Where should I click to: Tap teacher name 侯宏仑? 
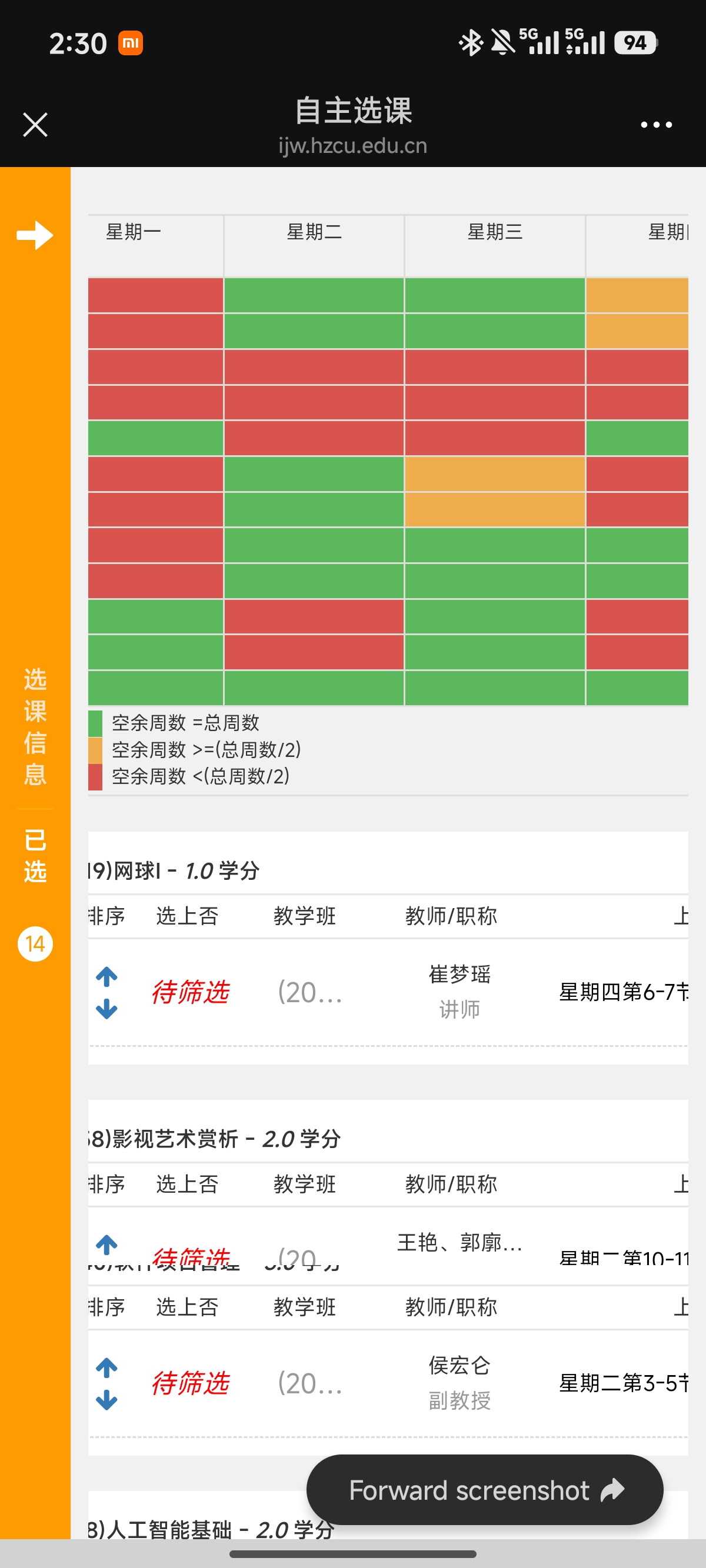point(459,1365)
